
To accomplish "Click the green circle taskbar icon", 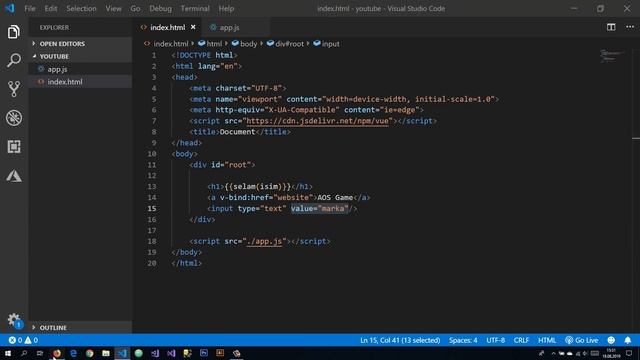I will pos(139,353).
